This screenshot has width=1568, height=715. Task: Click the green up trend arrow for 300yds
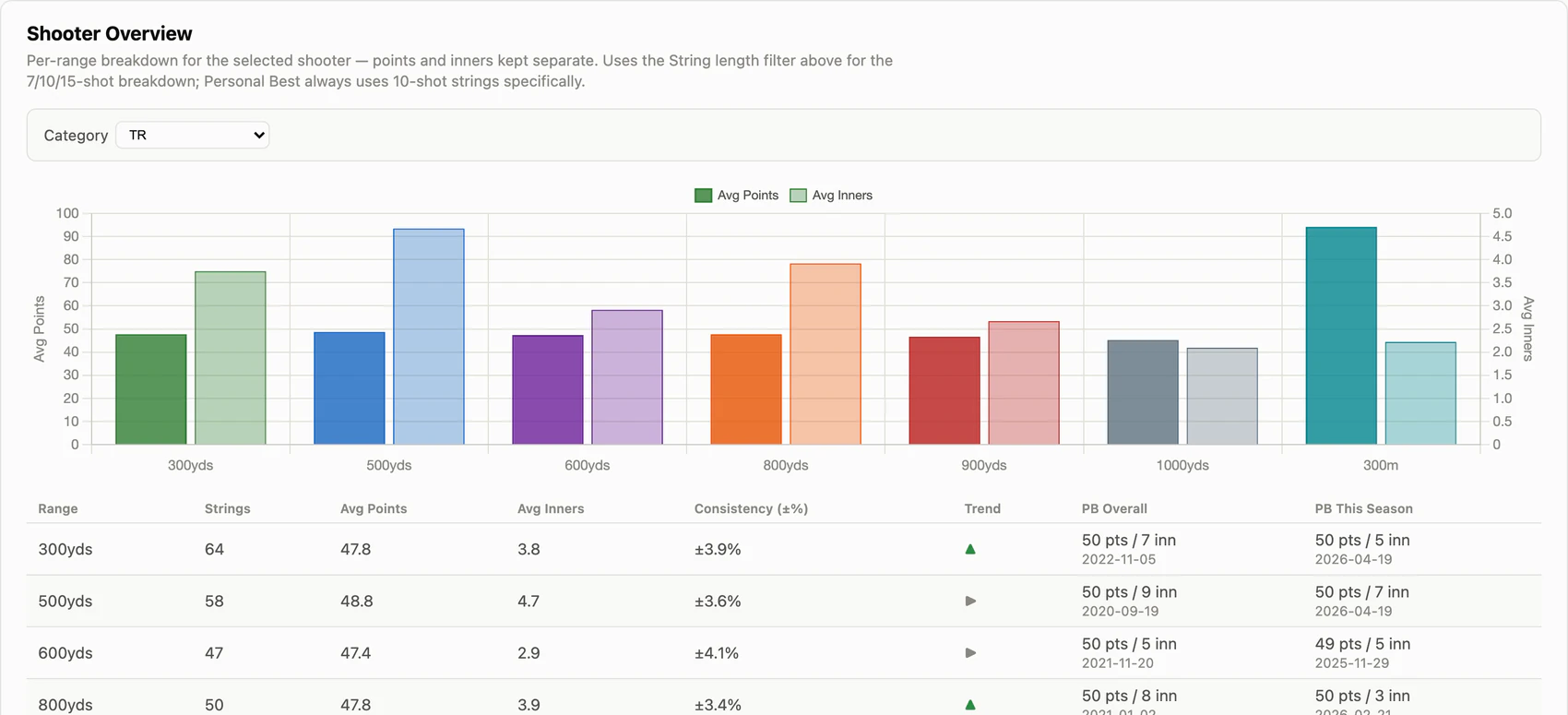click(x=970, y=549)
